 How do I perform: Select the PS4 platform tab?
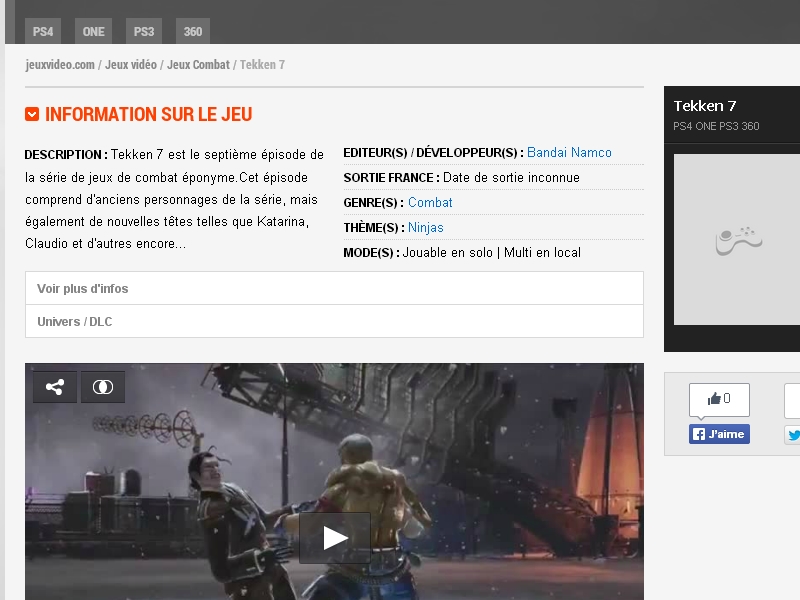pos(43,31)
